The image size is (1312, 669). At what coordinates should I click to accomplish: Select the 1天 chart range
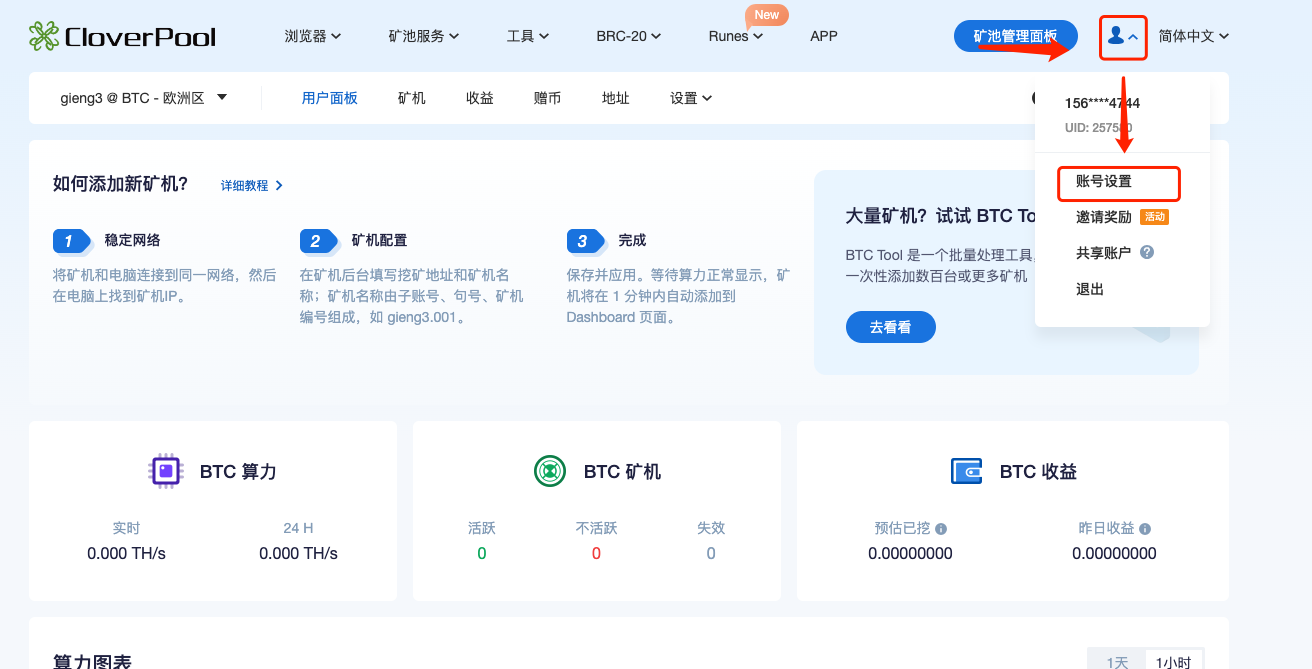pyautogui.click(x=1117, y=662)
